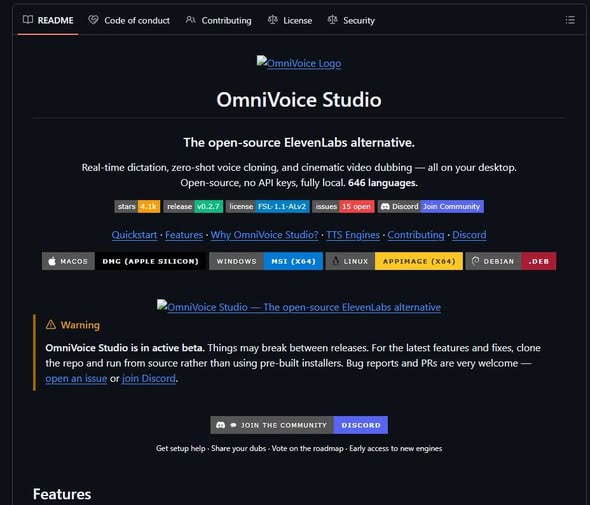
Task: Open the release v0.2.7 badge
Action: [x=193, y=207]
